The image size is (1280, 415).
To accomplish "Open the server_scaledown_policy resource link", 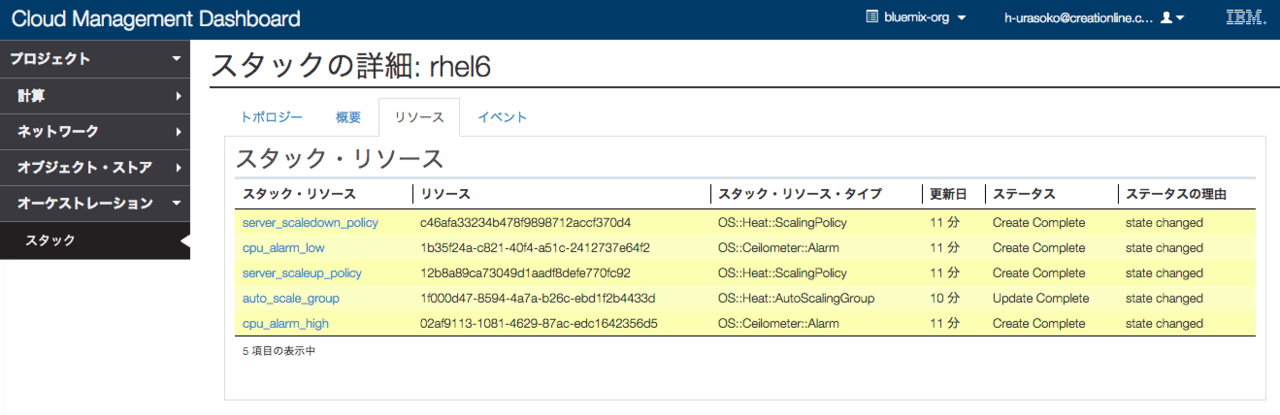I will click(310, 222).
